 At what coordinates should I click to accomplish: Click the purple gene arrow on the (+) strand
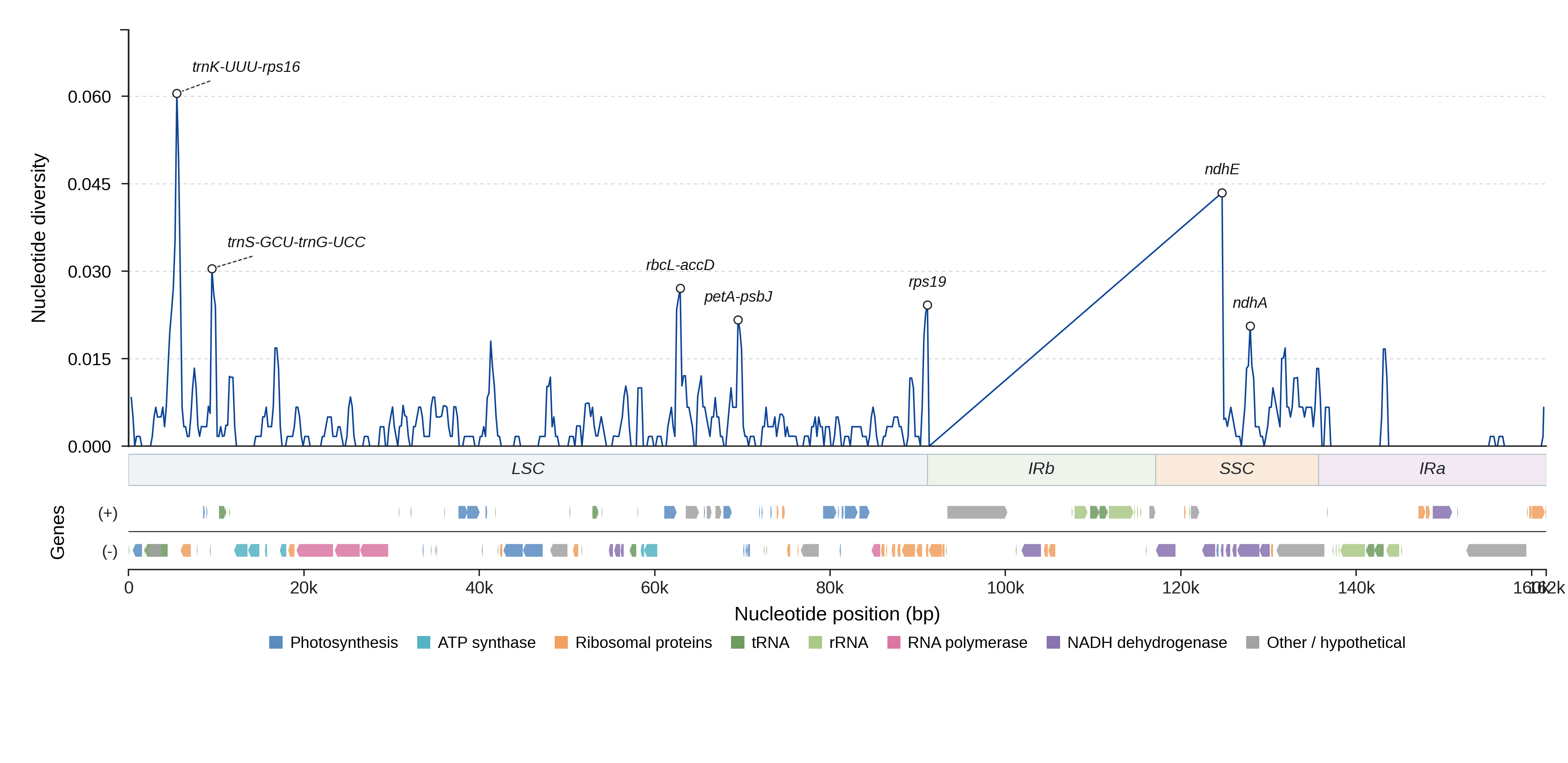point(1442,513)
